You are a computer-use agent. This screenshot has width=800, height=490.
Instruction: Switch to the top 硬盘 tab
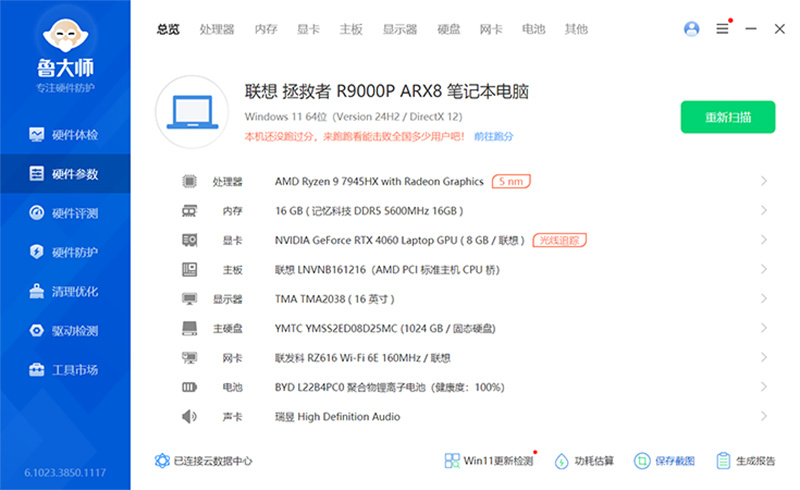coord(448,30)
